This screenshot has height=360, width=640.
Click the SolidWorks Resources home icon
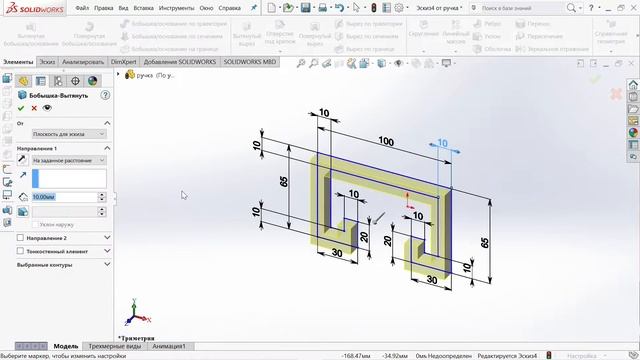[x=633, y=85]
